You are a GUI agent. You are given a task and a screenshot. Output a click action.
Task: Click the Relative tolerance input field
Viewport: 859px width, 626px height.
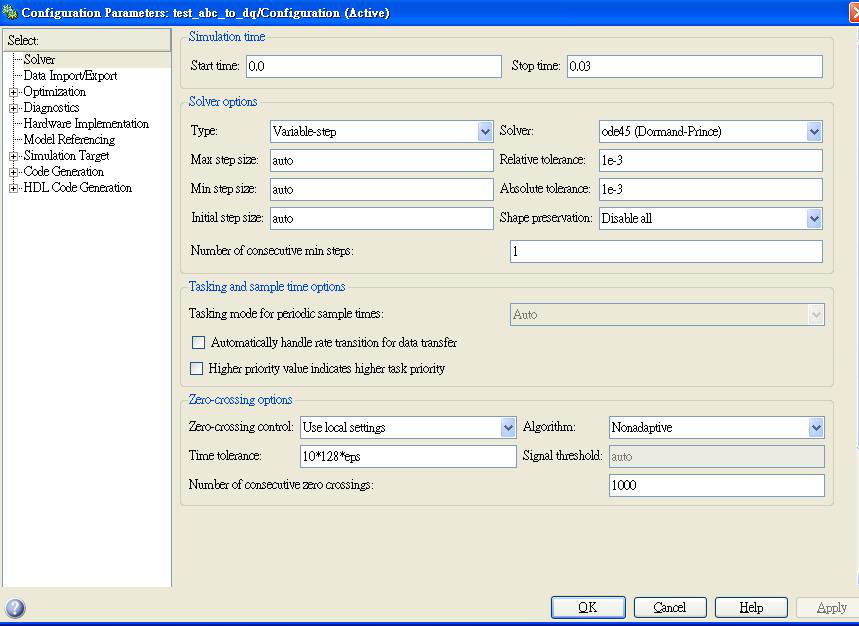pyautogui.click(x=710, y=160)
